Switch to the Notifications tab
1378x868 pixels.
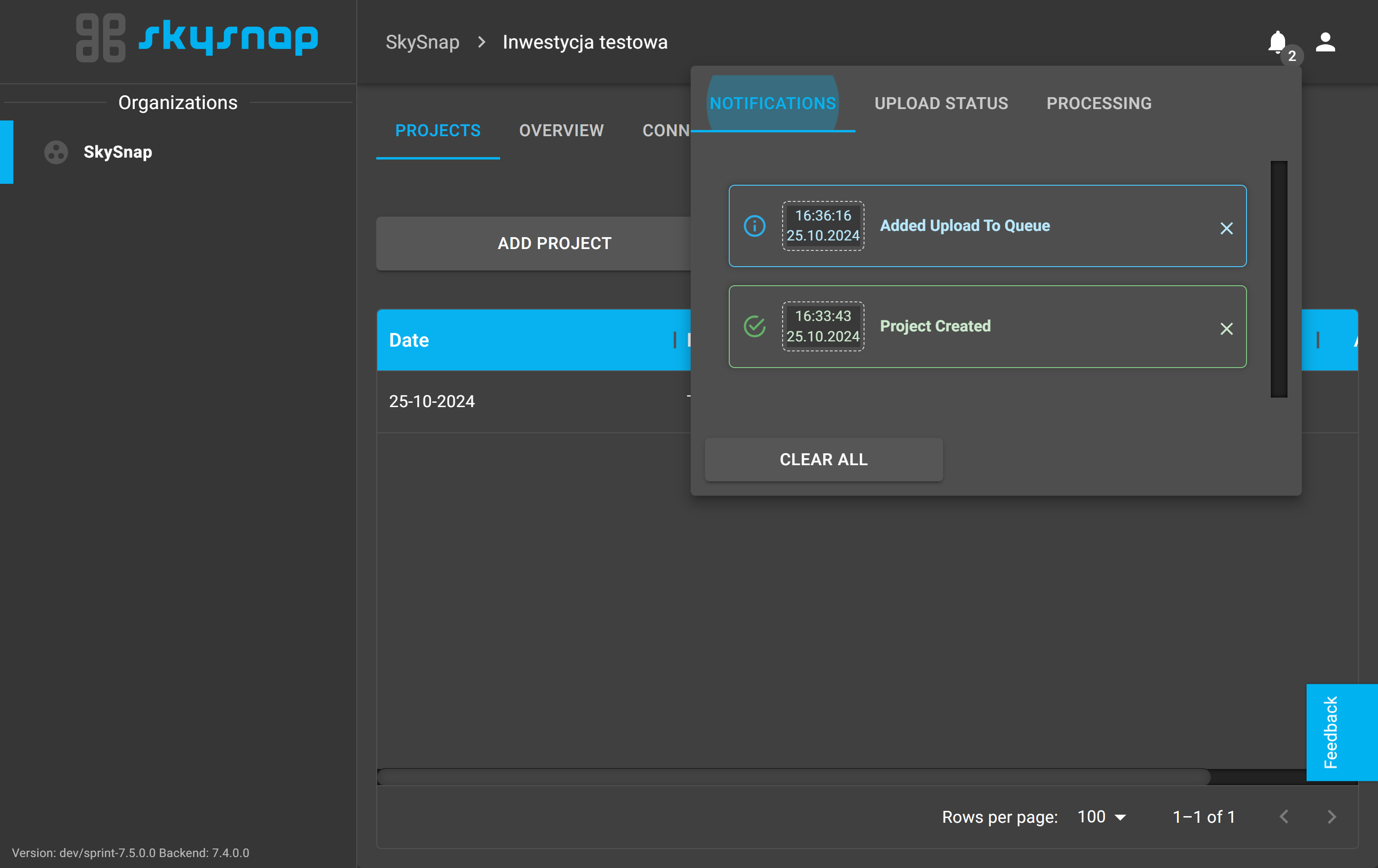click(x=773, y=104)
